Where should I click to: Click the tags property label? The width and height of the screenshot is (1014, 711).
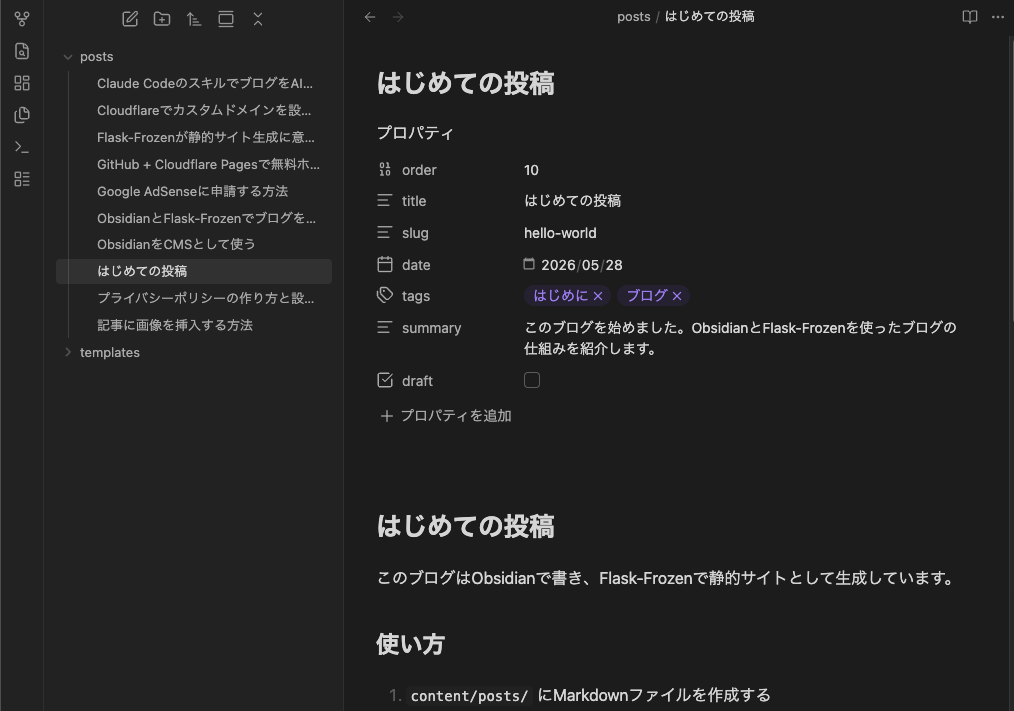click(x=416, y=296)
